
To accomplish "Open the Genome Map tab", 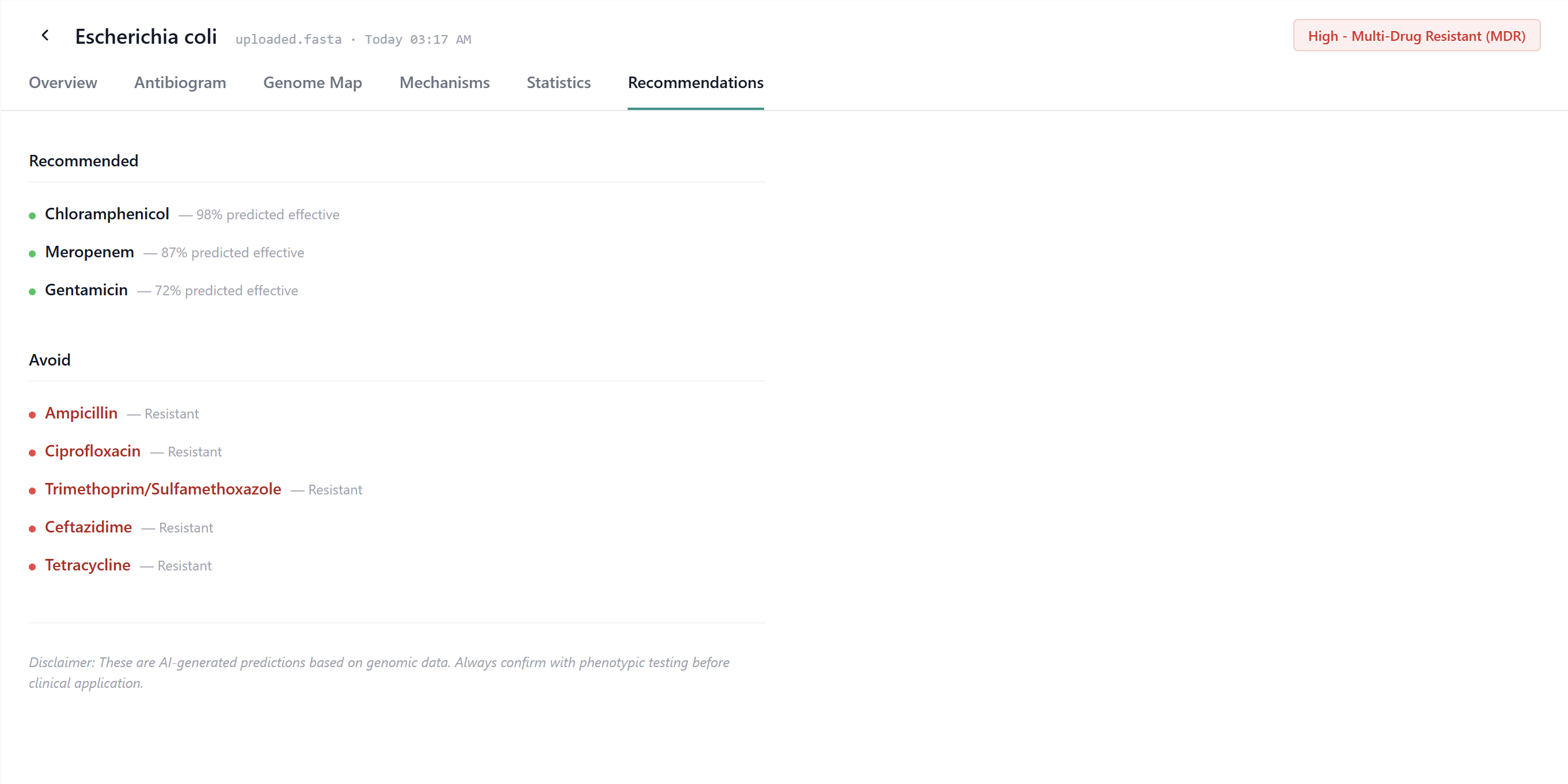I will (x=312, y=83).
